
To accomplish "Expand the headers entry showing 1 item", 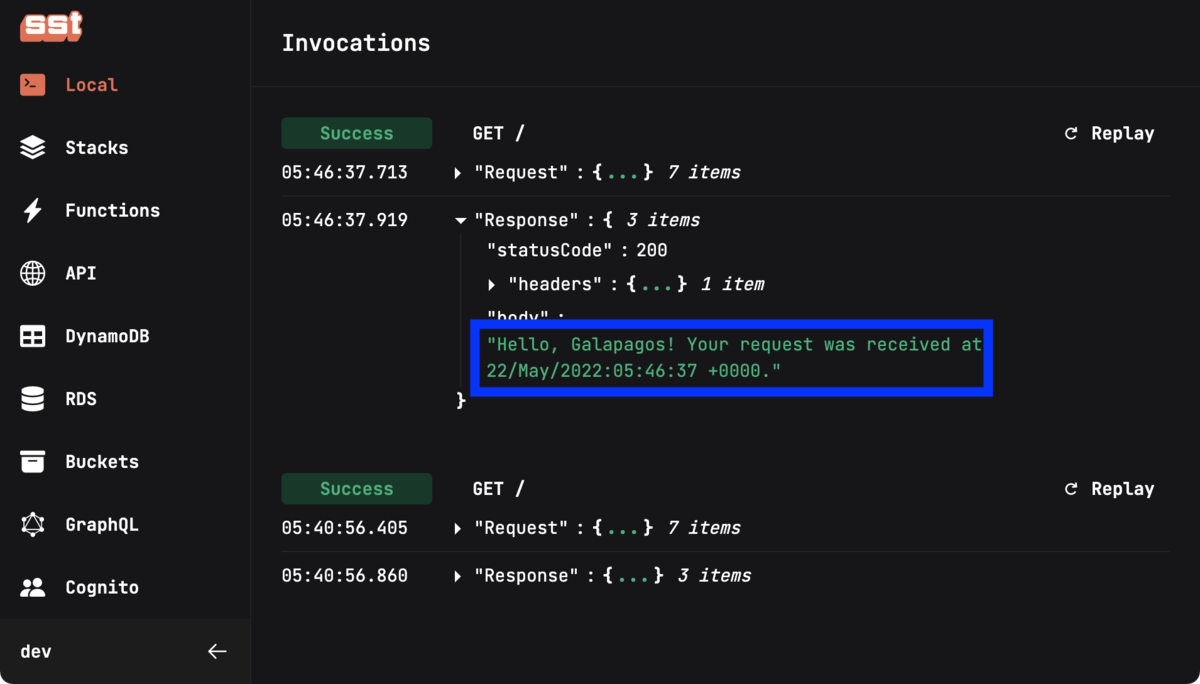I will [x=491, y=284].
